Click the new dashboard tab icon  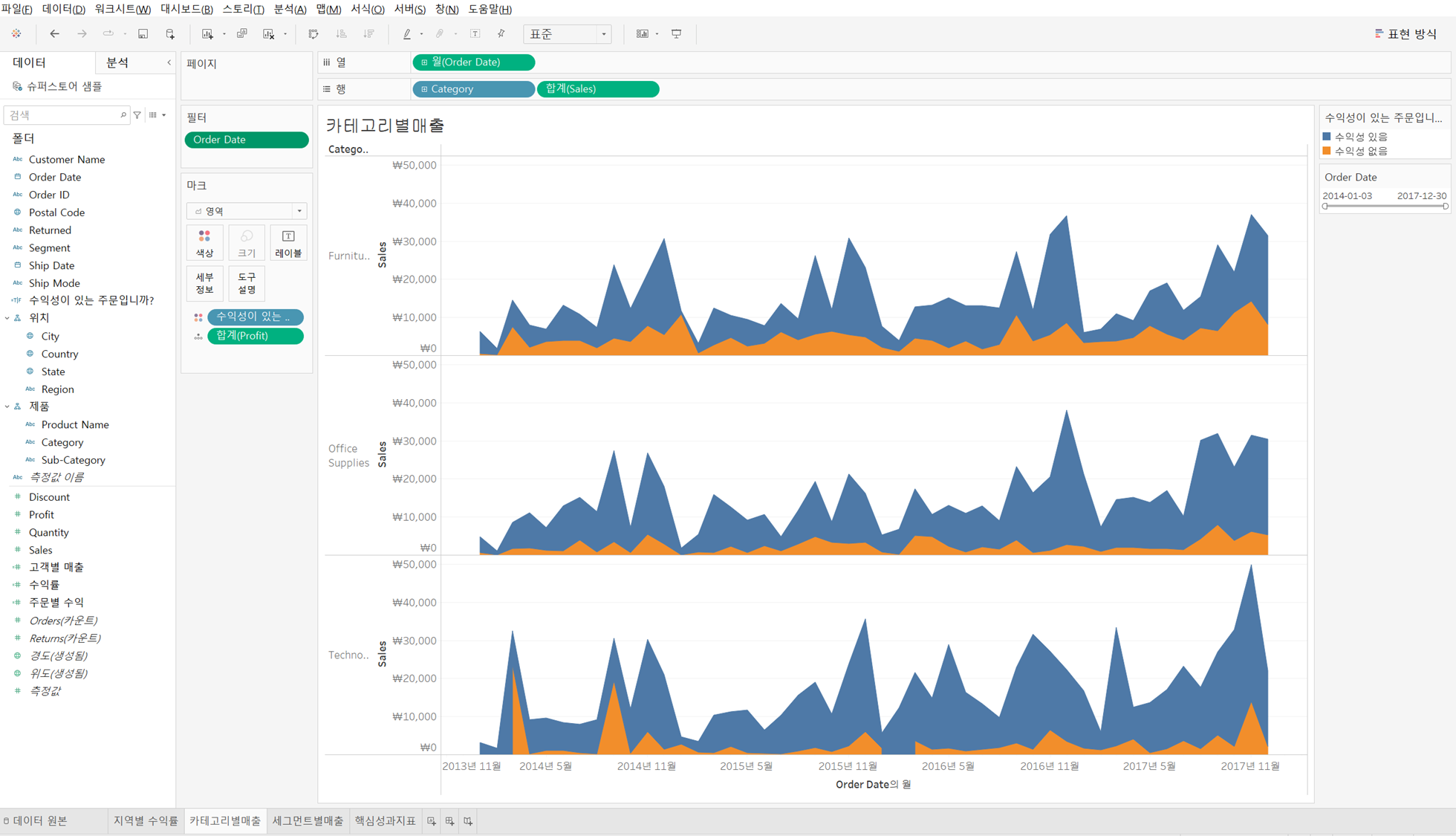(x=449, y=821)
